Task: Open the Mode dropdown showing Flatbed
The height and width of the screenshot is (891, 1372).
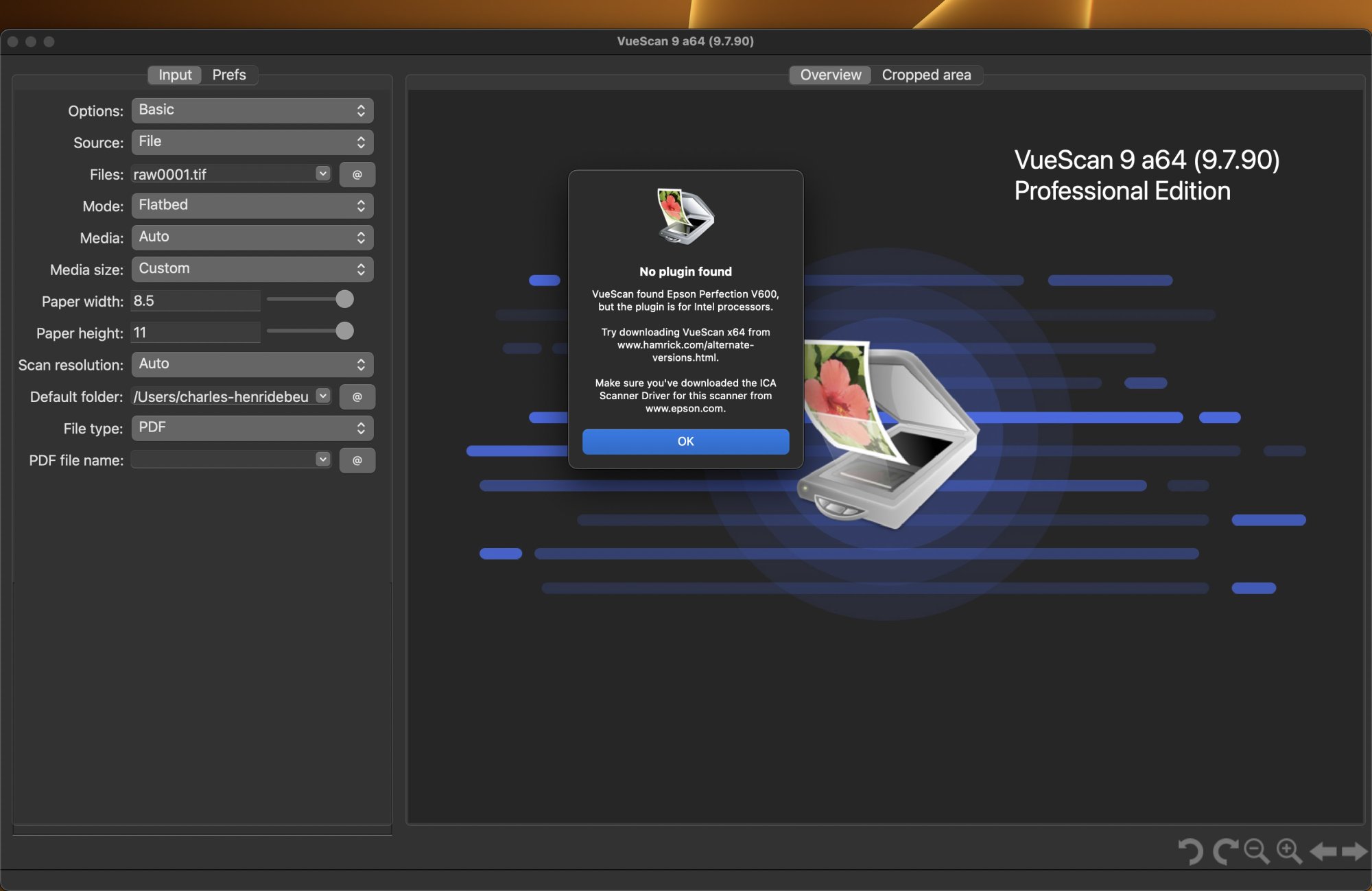Action: tap(252, 206)
